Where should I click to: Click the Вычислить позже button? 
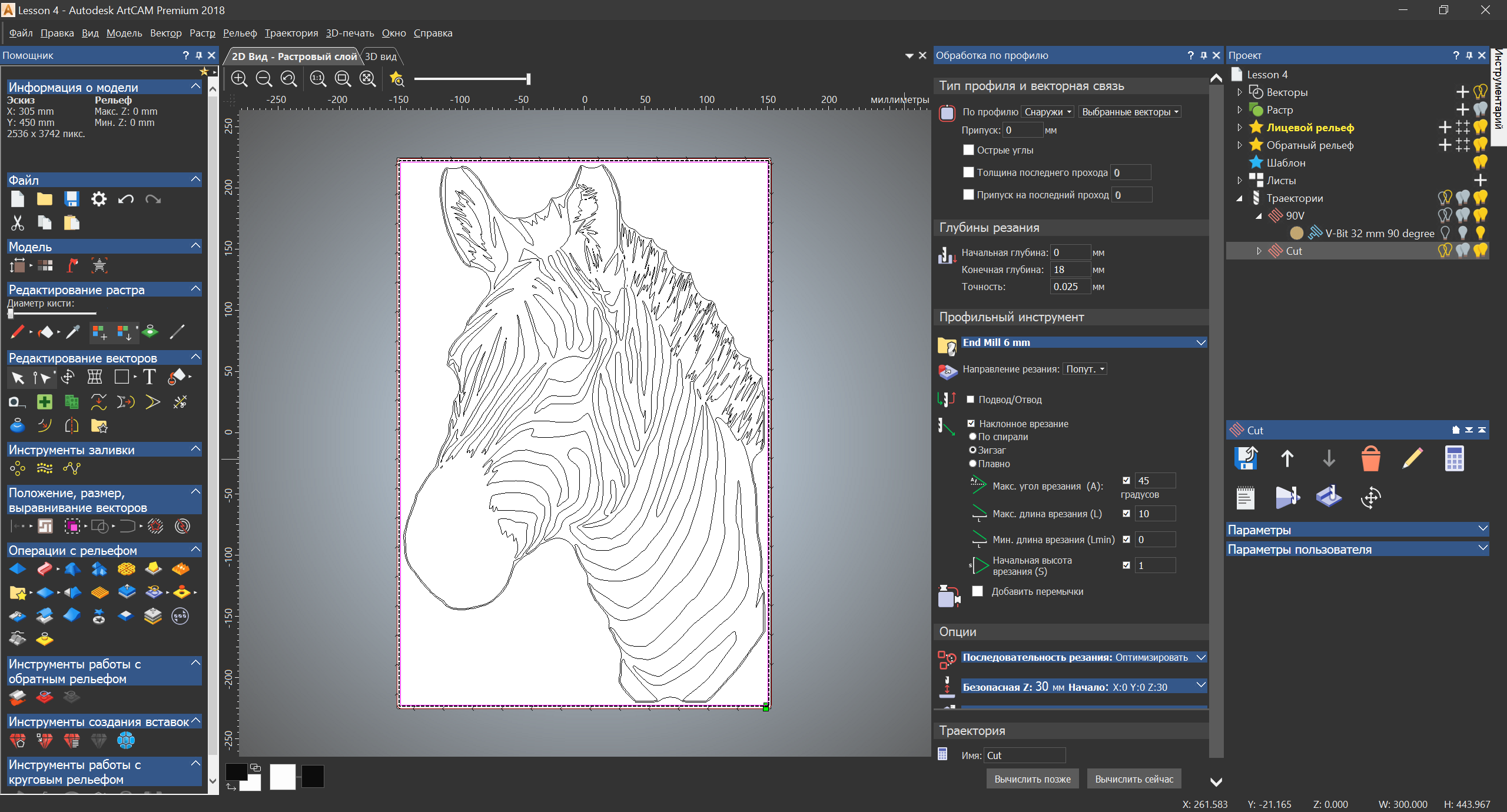(x=1033, y=779)
